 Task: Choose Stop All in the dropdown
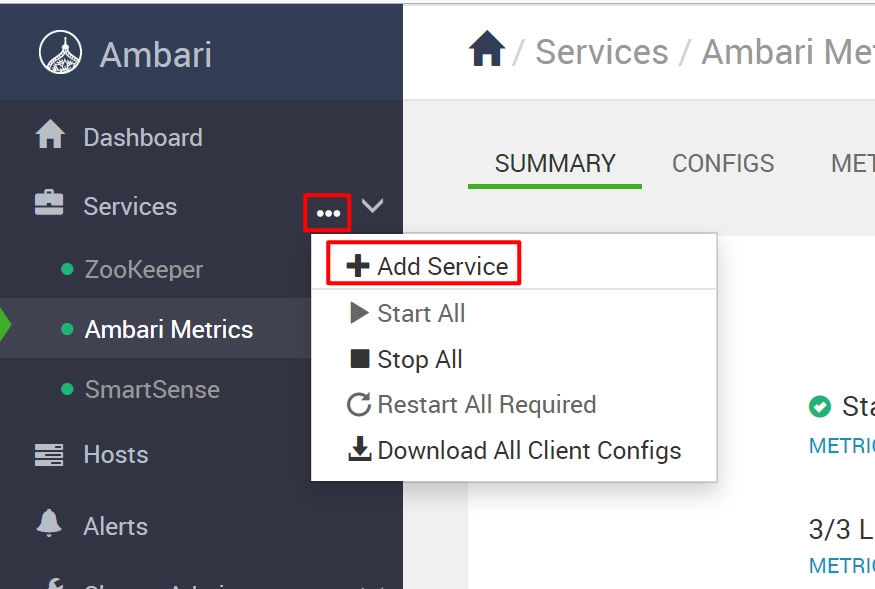click(x=406, y=359)
